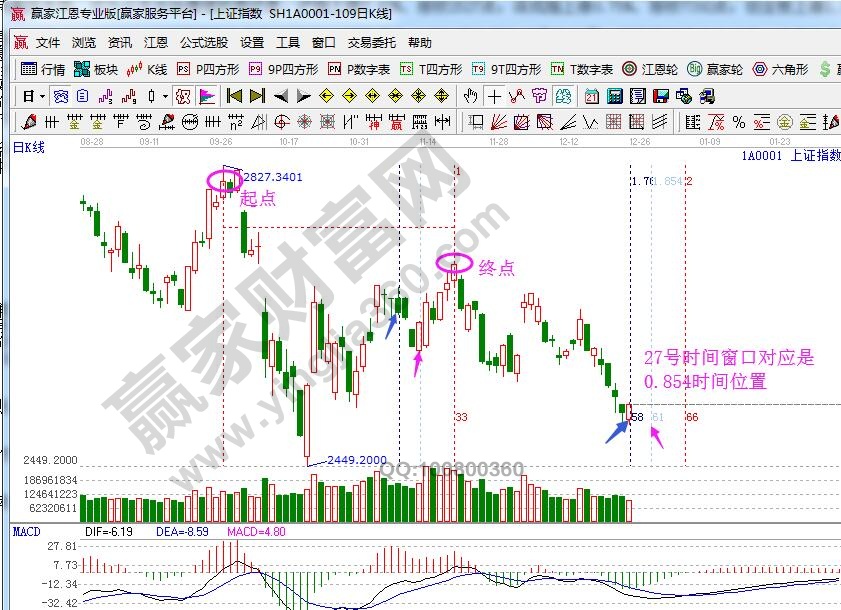Select the hand pan tool

click(x=471, y=96)
